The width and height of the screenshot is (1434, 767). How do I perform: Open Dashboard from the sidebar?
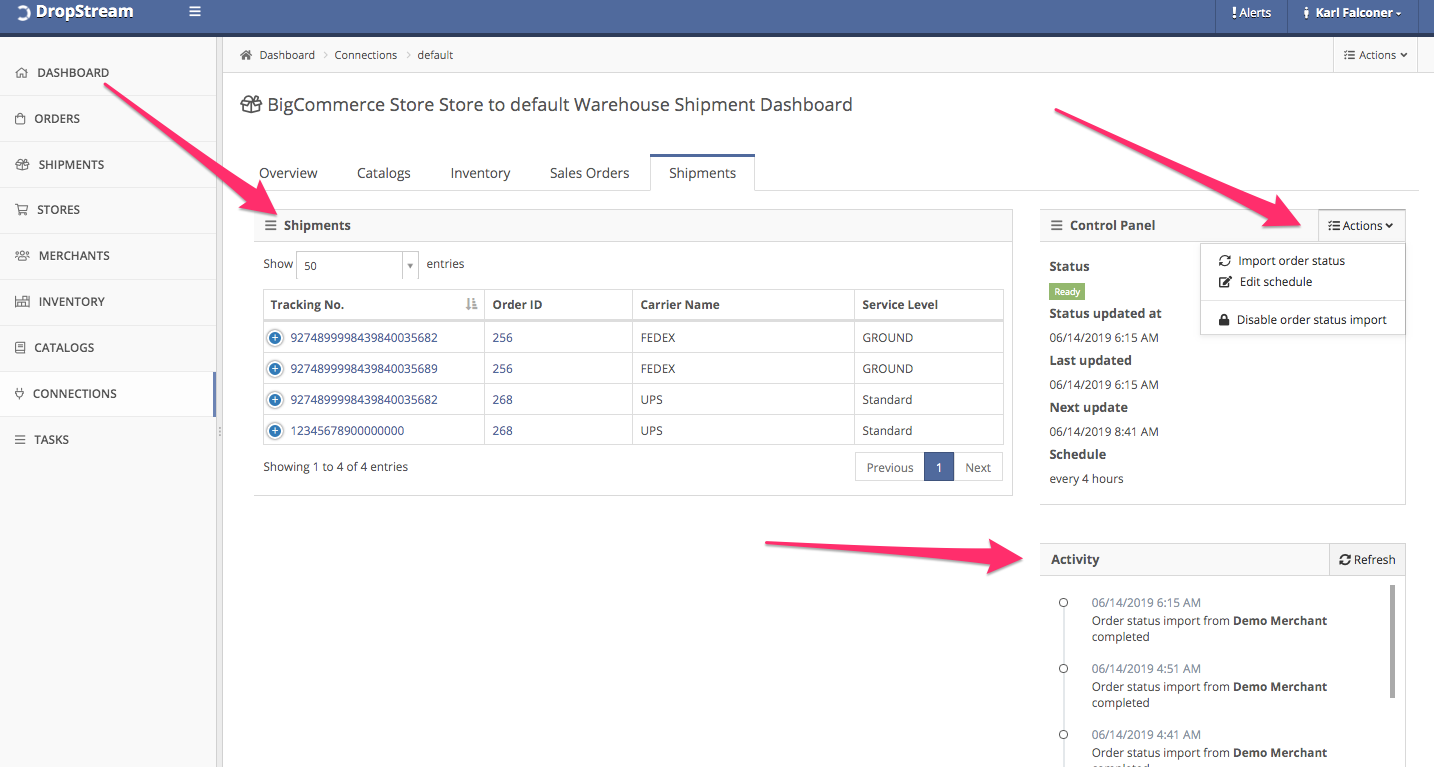(72, 73)
